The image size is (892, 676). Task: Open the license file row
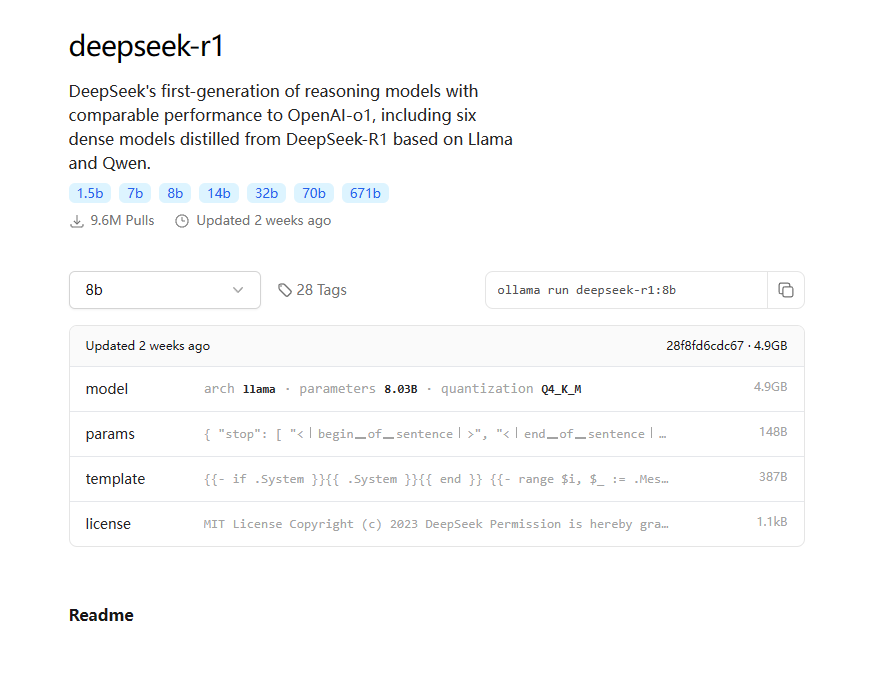[437, 524]
